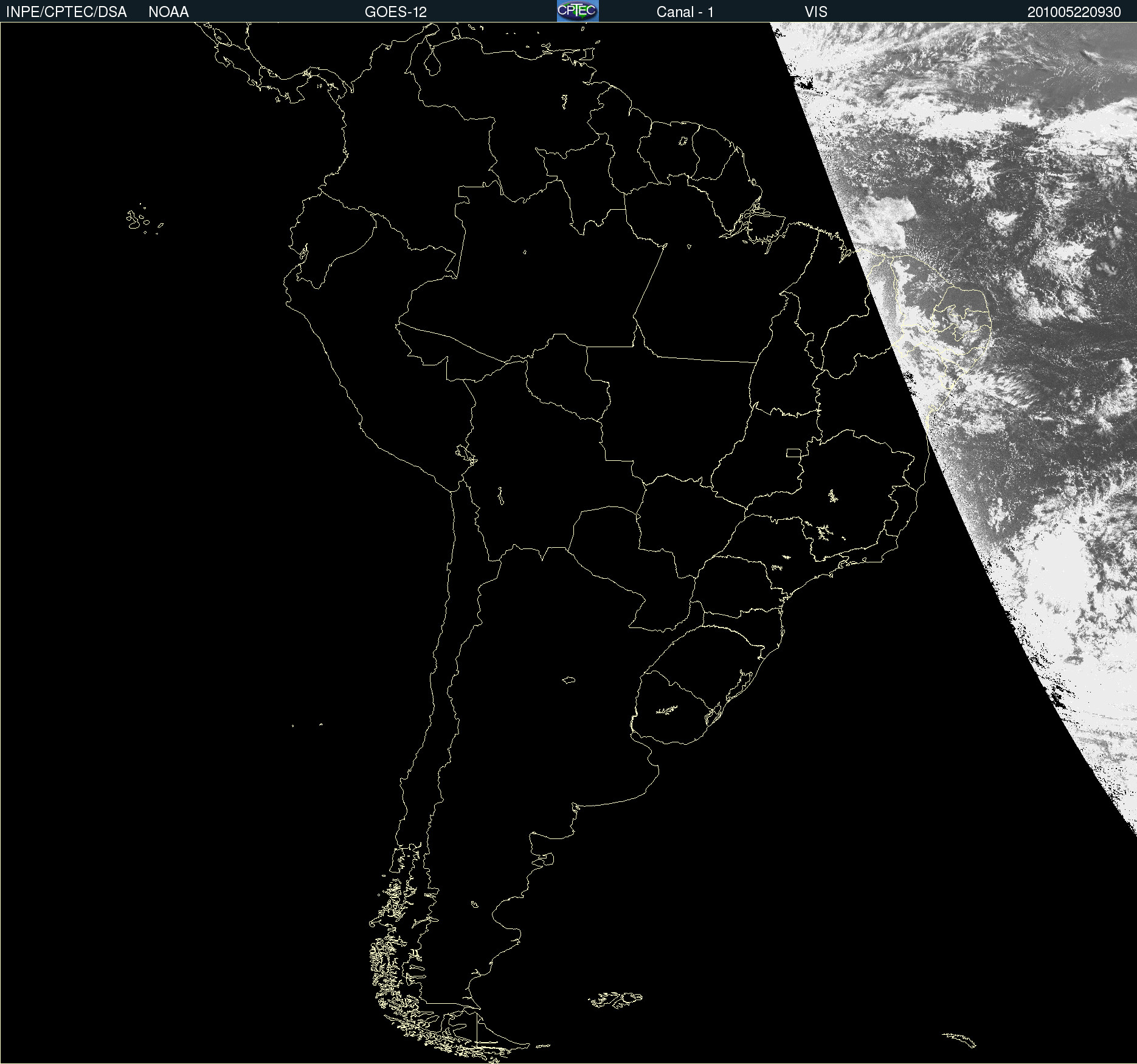This screenshot has width=1137, height=1064.
Task: Click the GOES-12 satellite label
Action: [396, 12]
